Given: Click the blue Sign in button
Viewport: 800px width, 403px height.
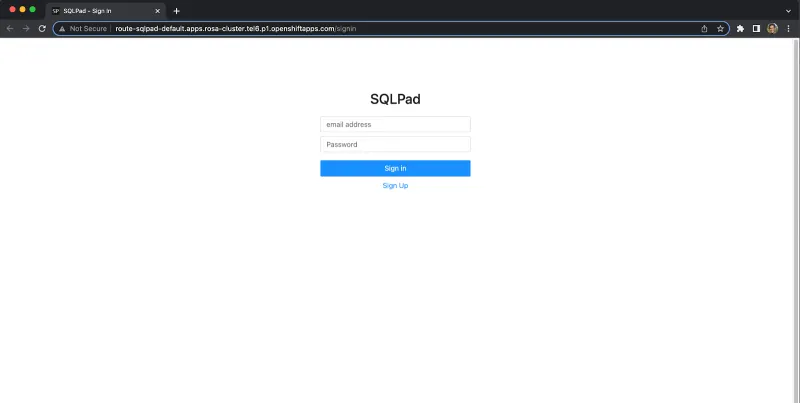Looking at the screenshot, I should 395,168.
